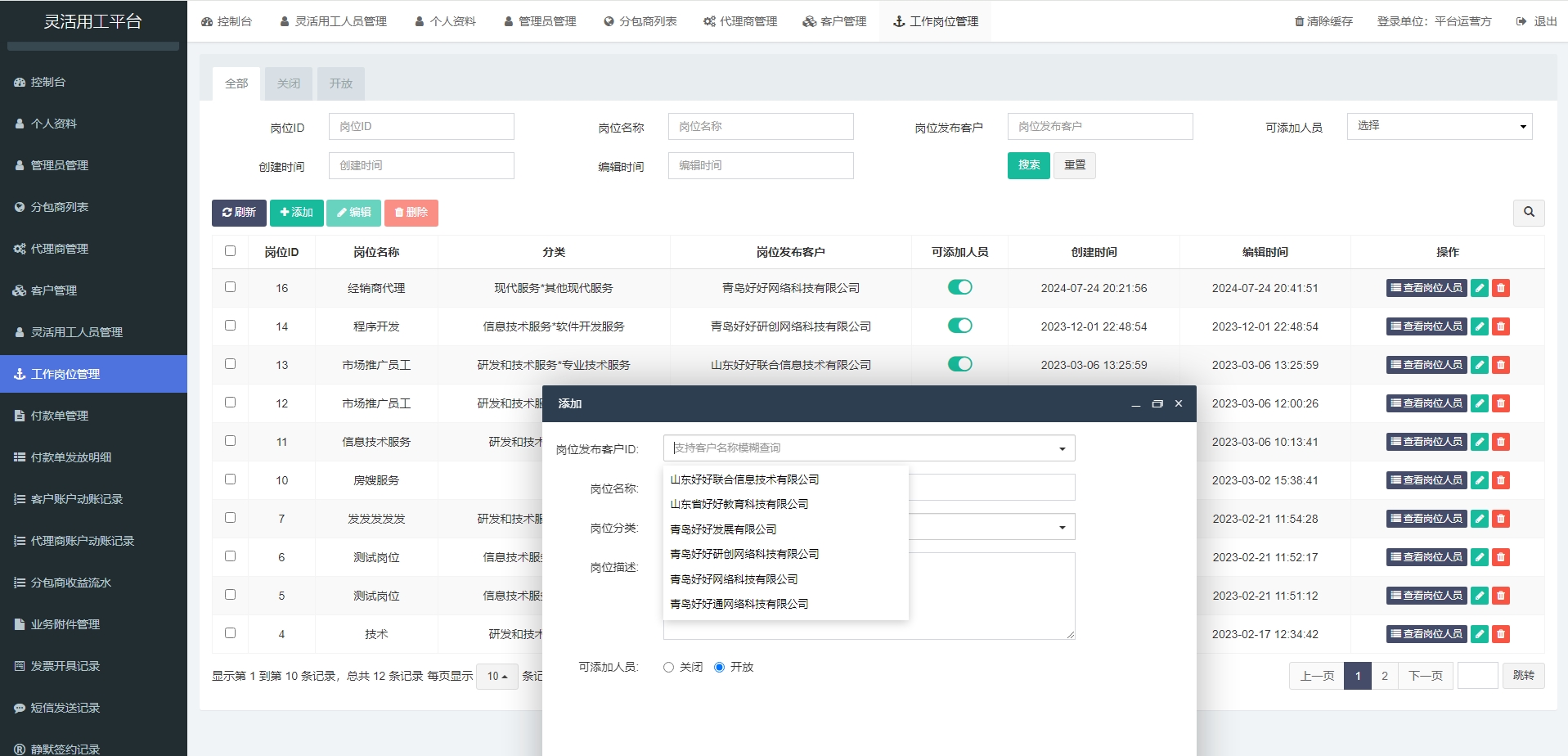Click the 添加 add button
The height and width of the screenshot is (756, 1568).
pos(296,213)
